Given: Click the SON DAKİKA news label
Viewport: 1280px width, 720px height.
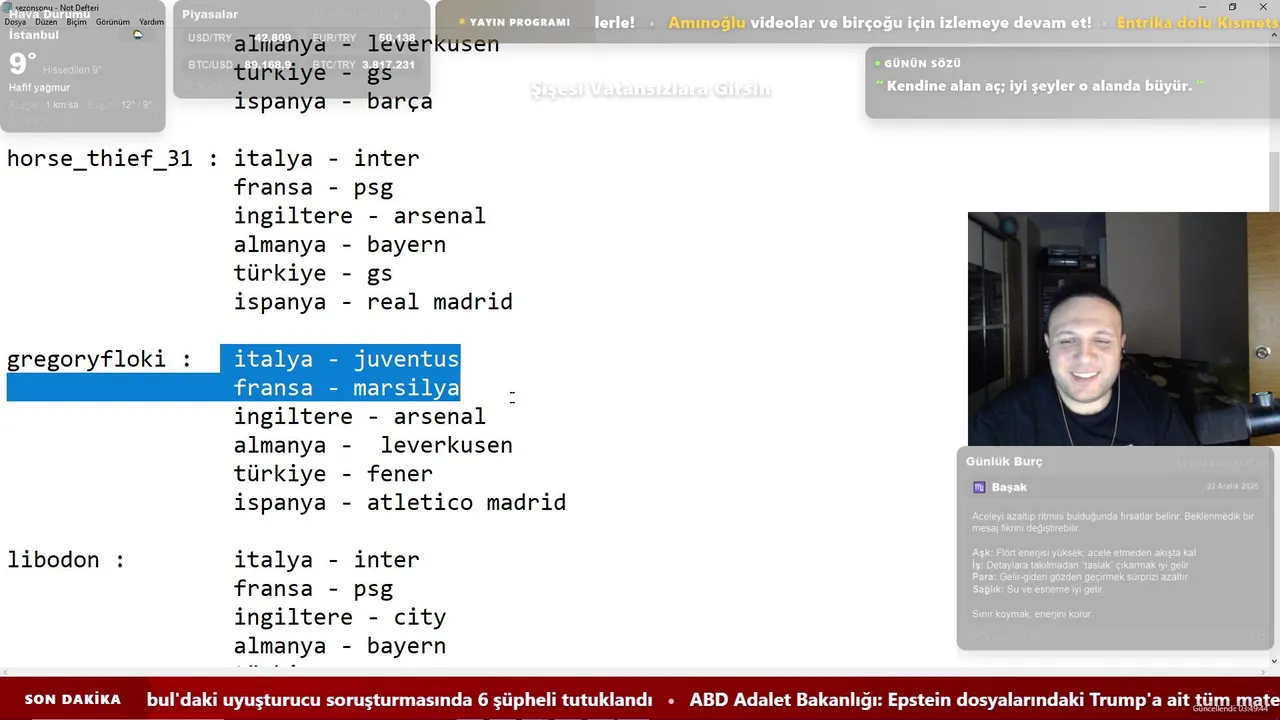Looking at the screenshot, I should click(73, 700).
